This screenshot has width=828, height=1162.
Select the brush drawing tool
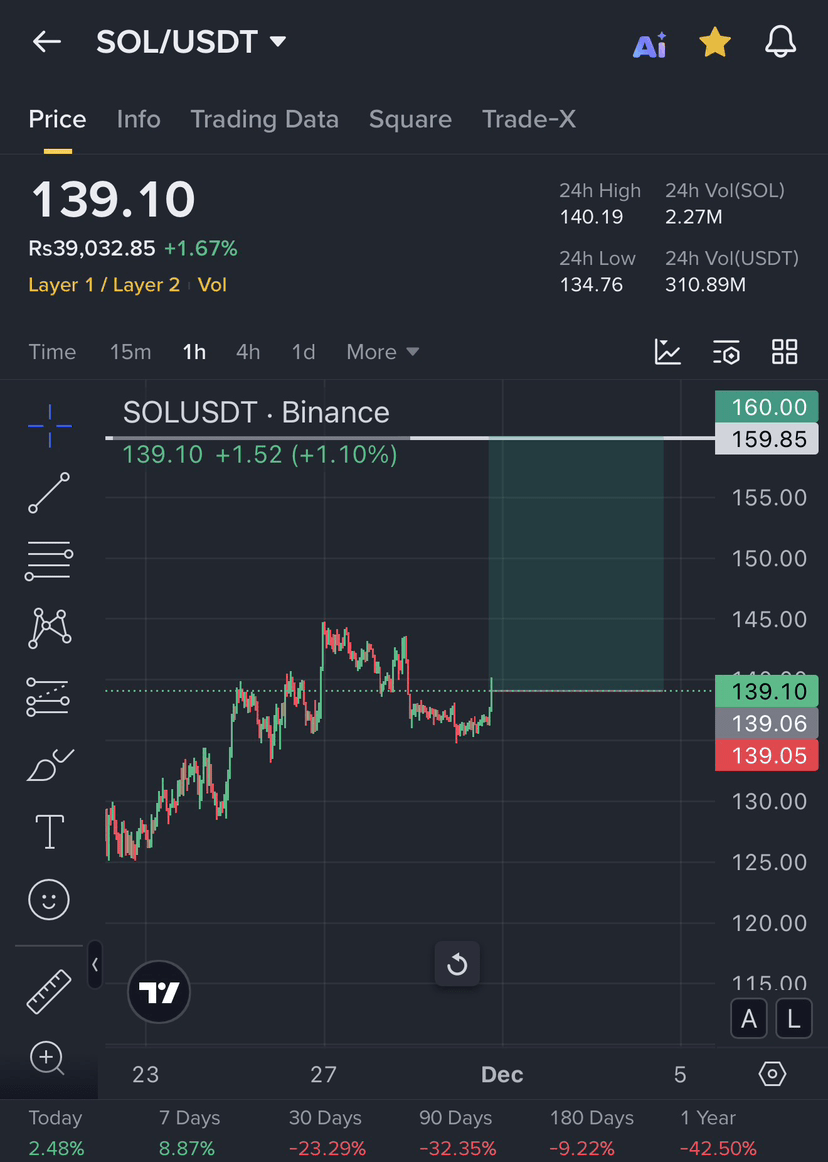point(50,765)
